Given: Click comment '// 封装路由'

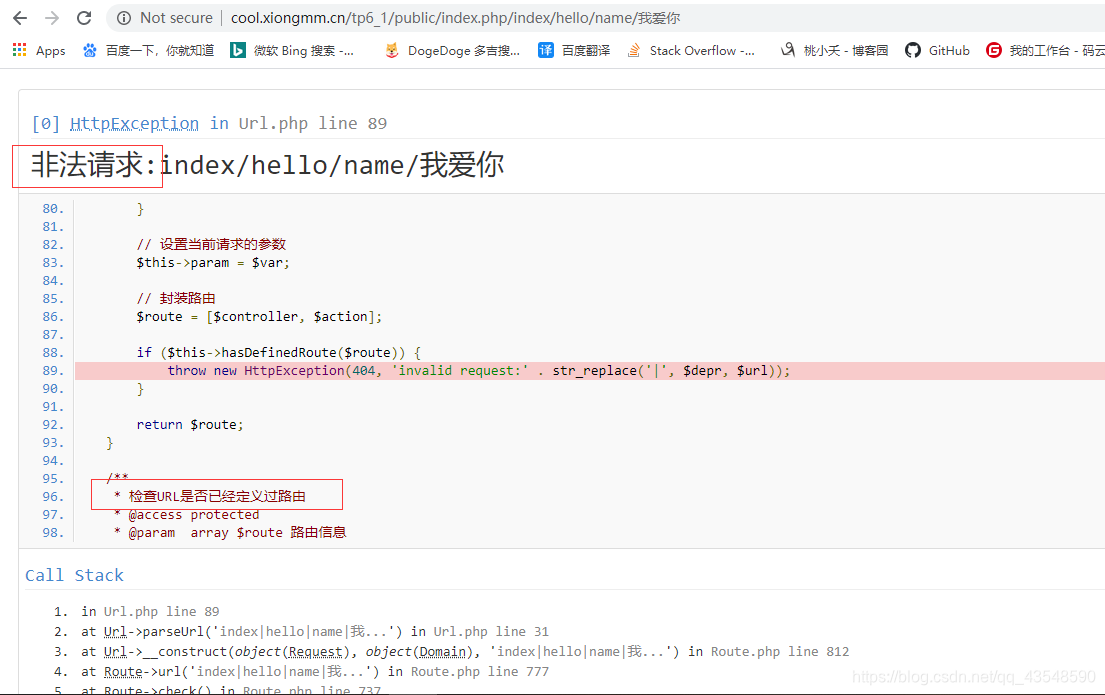Looking at the screenshot, I should click(175, 298).
